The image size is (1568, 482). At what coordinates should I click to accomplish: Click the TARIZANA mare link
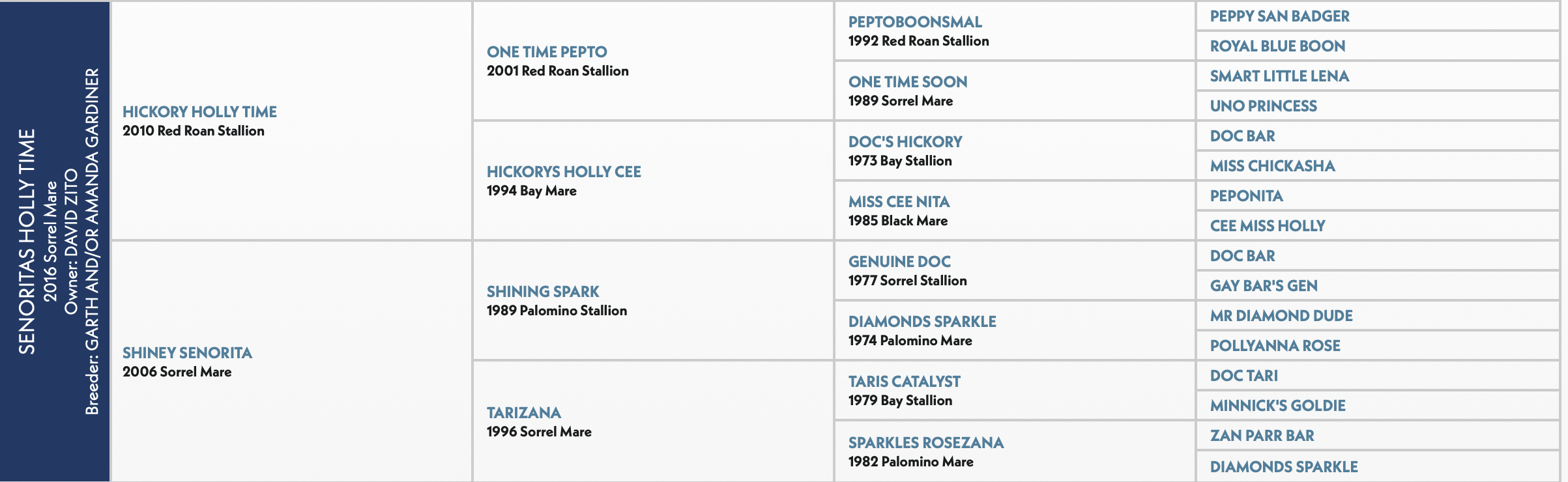tap(524, 413)
